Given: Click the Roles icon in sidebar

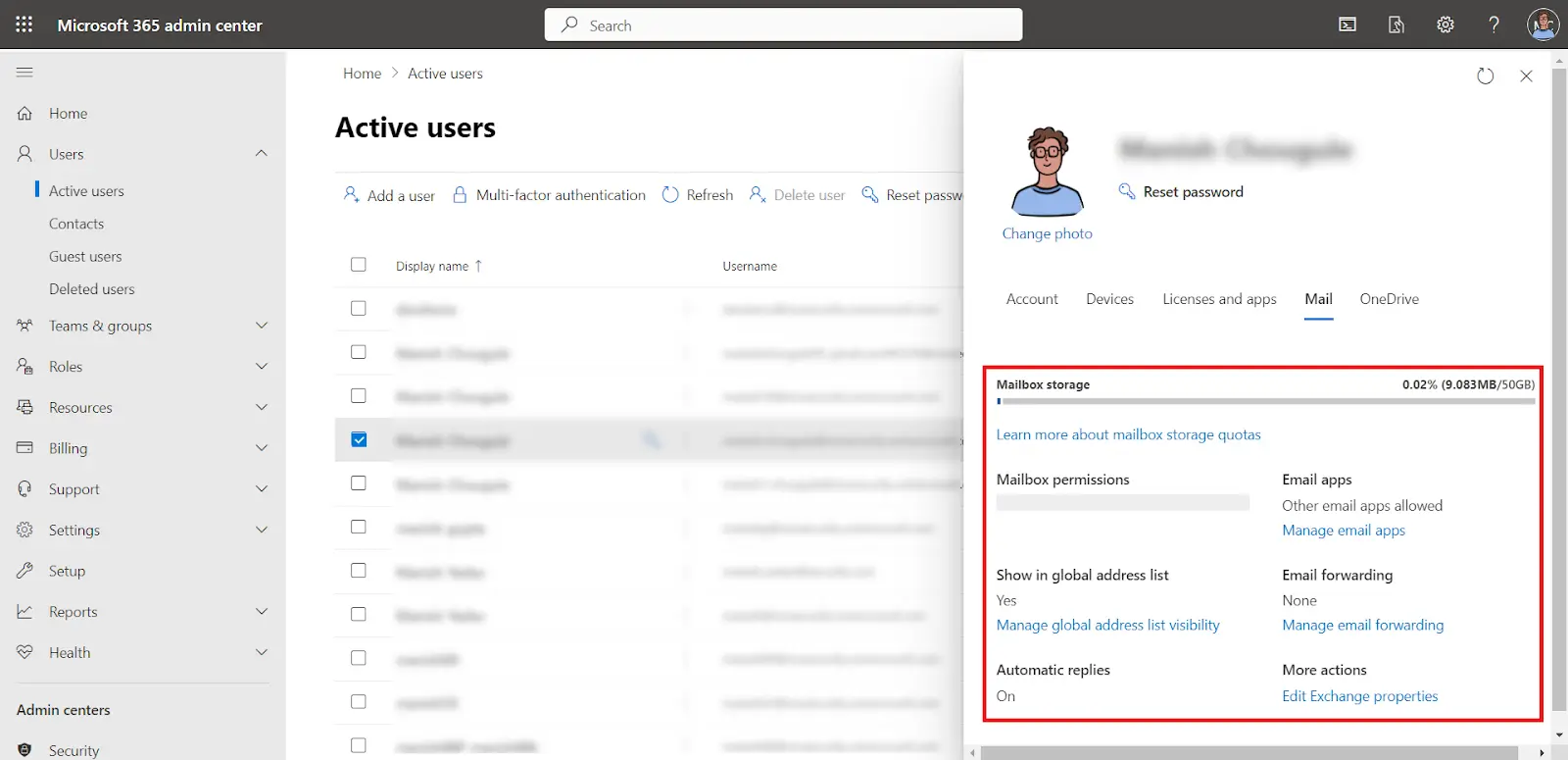Looking at the screenshot, I should coord(25,367).
